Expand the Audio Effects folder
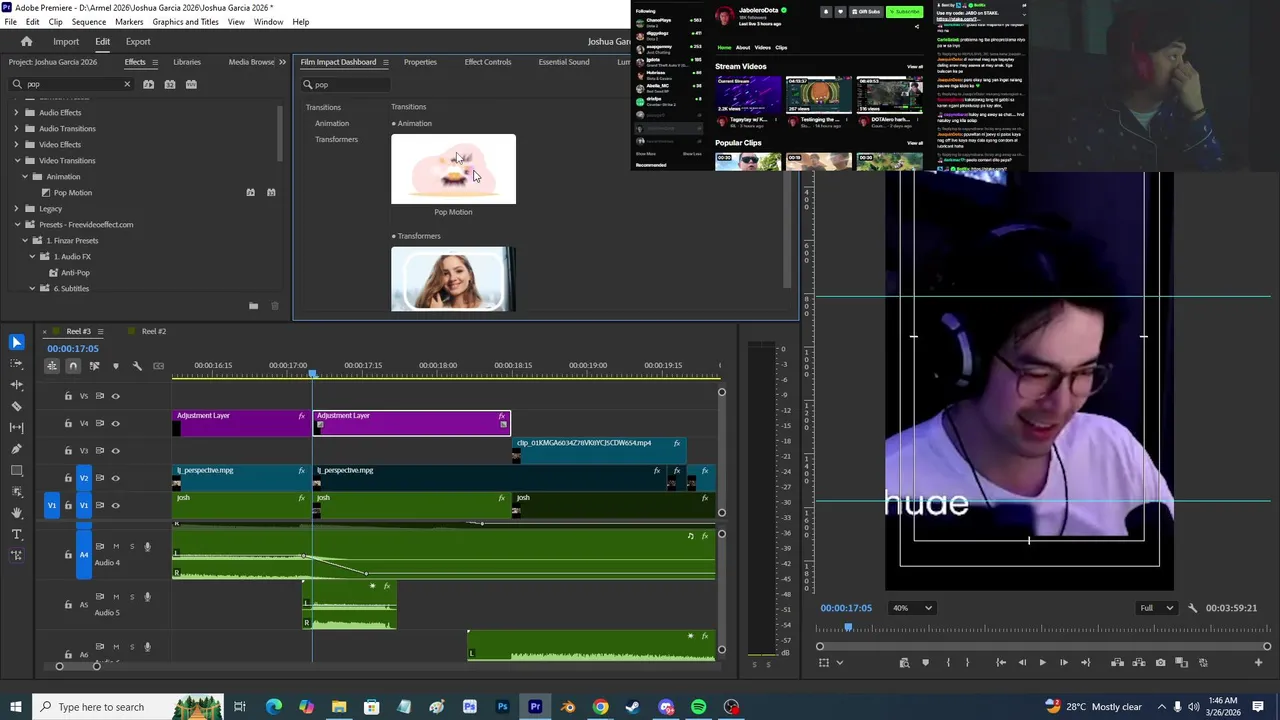This screenshot has width=1280, height=720. (16, 112)
